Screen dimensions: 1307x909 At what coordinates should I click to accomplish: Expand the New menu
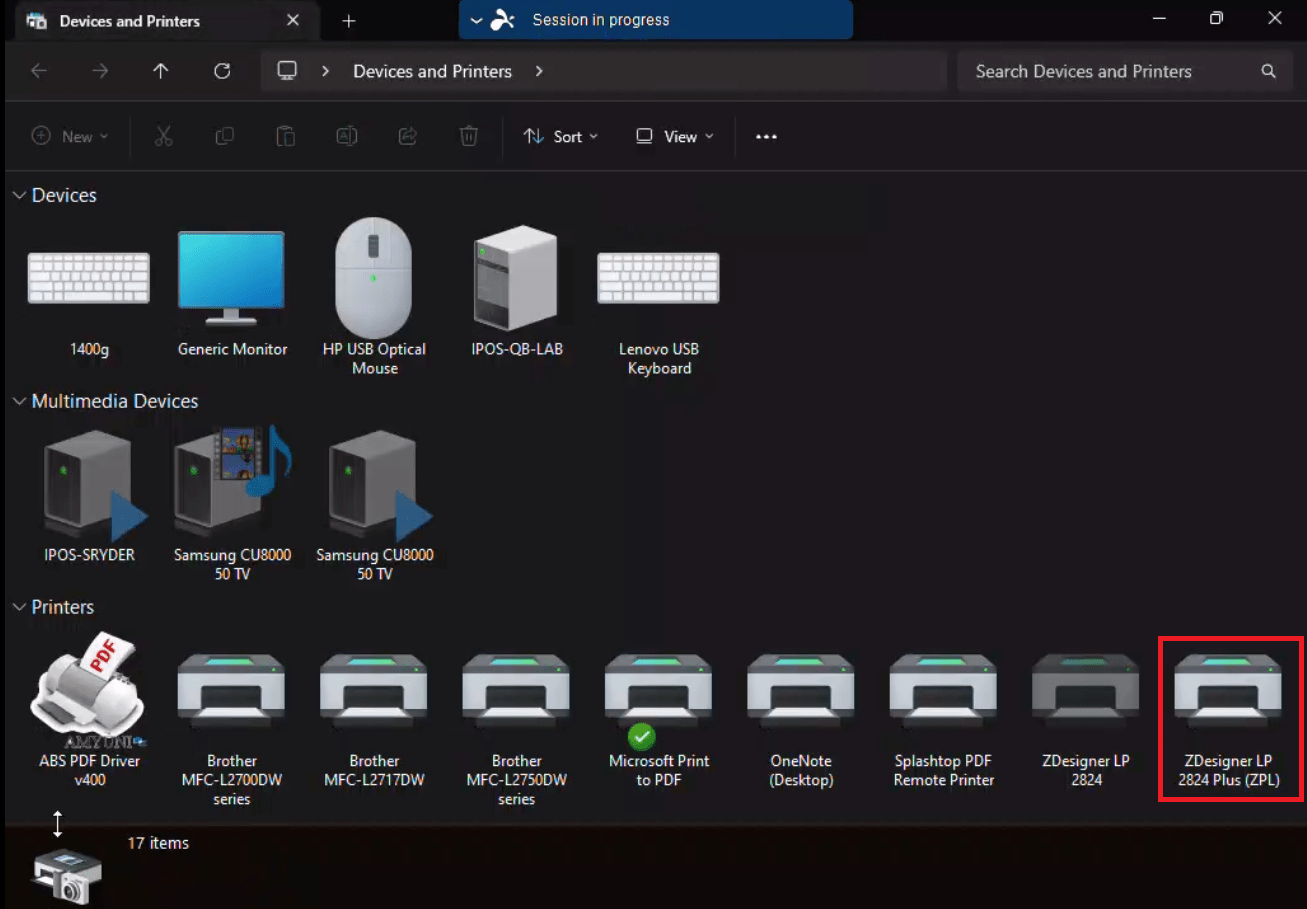click(70, 136)
